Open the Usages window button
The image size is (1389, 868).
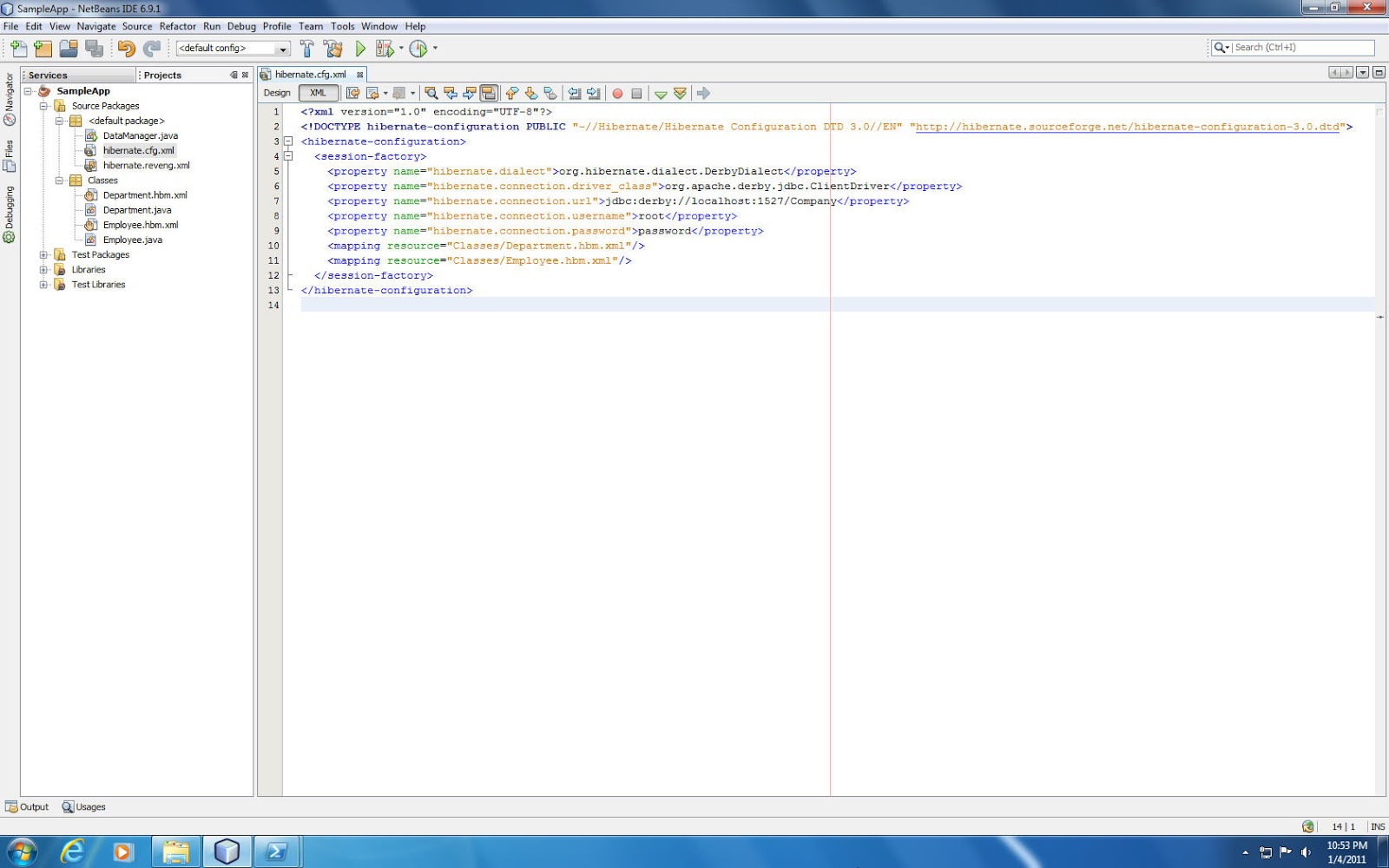coord(83,807)
